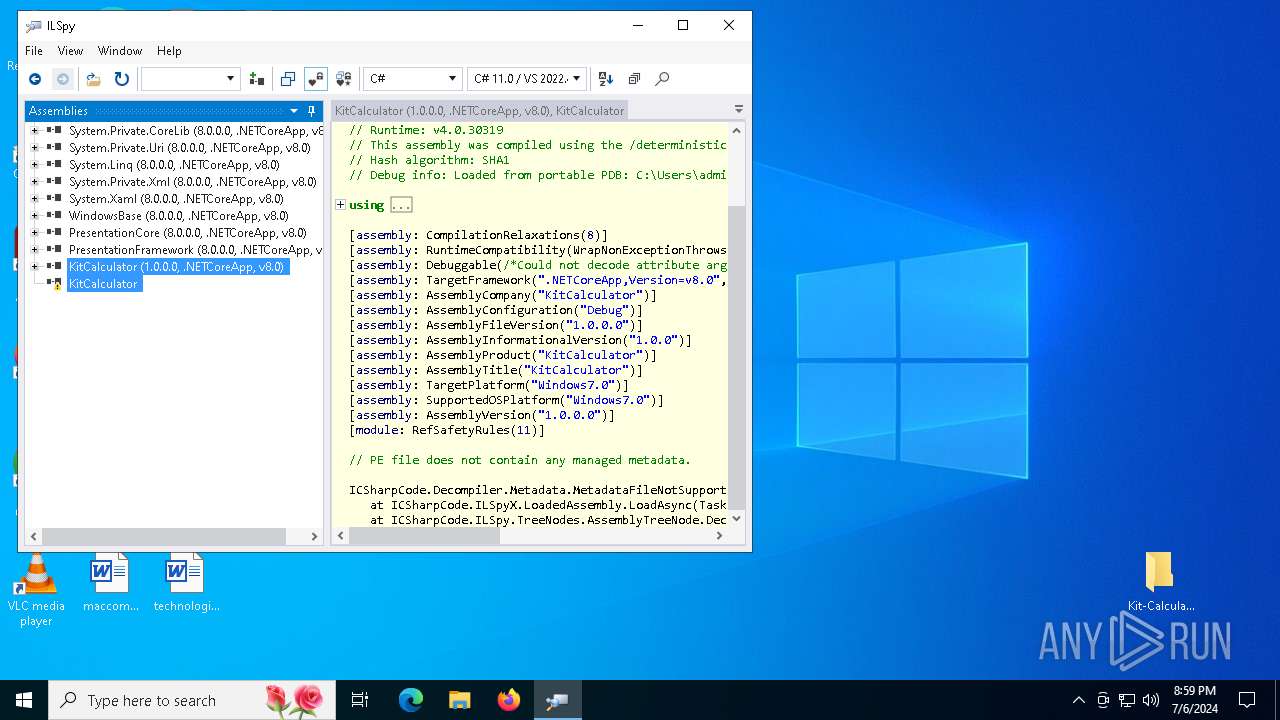
Task: Select the VLC media player desktop shortcut
Action: click(x=36, y=591)
